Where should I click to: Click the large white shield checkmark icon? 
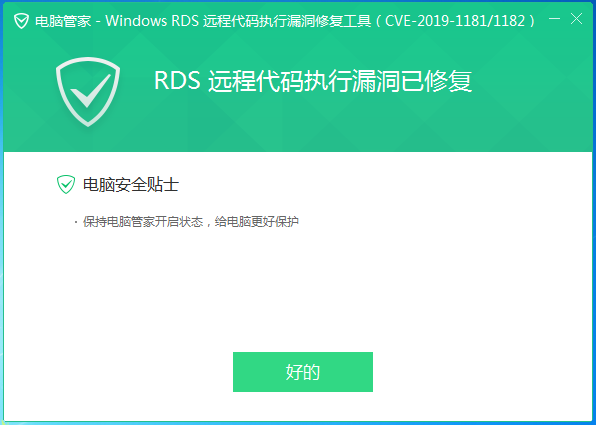click(88, 92)
